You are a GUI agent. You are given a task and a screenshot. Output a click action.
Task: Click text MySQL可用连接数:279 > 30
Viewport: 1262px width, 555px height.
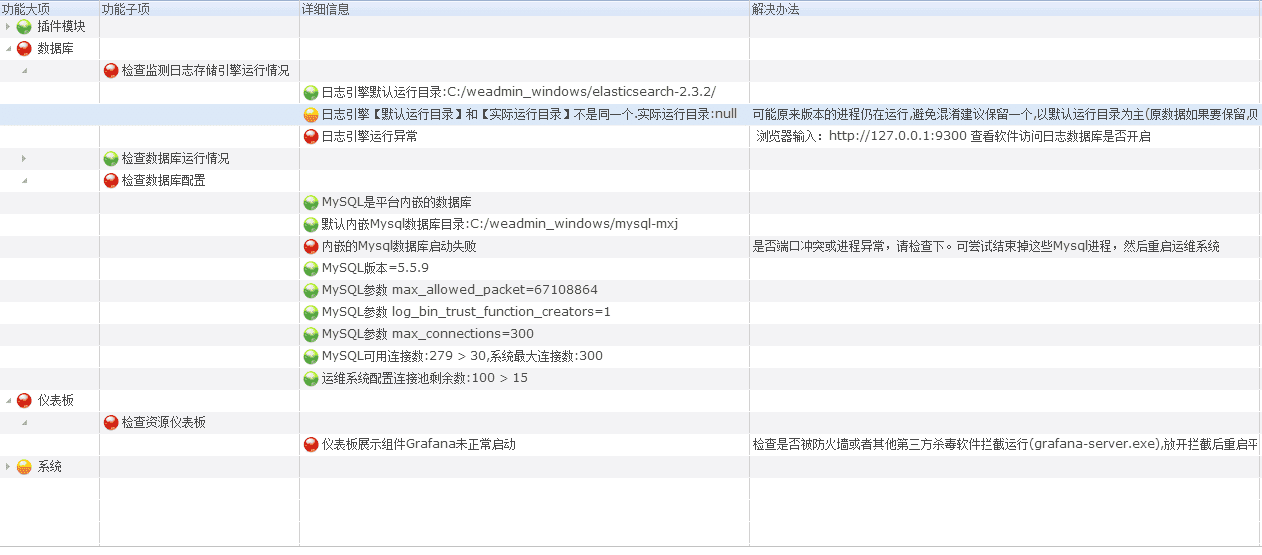pyautogui.click(x=462, y=357)
